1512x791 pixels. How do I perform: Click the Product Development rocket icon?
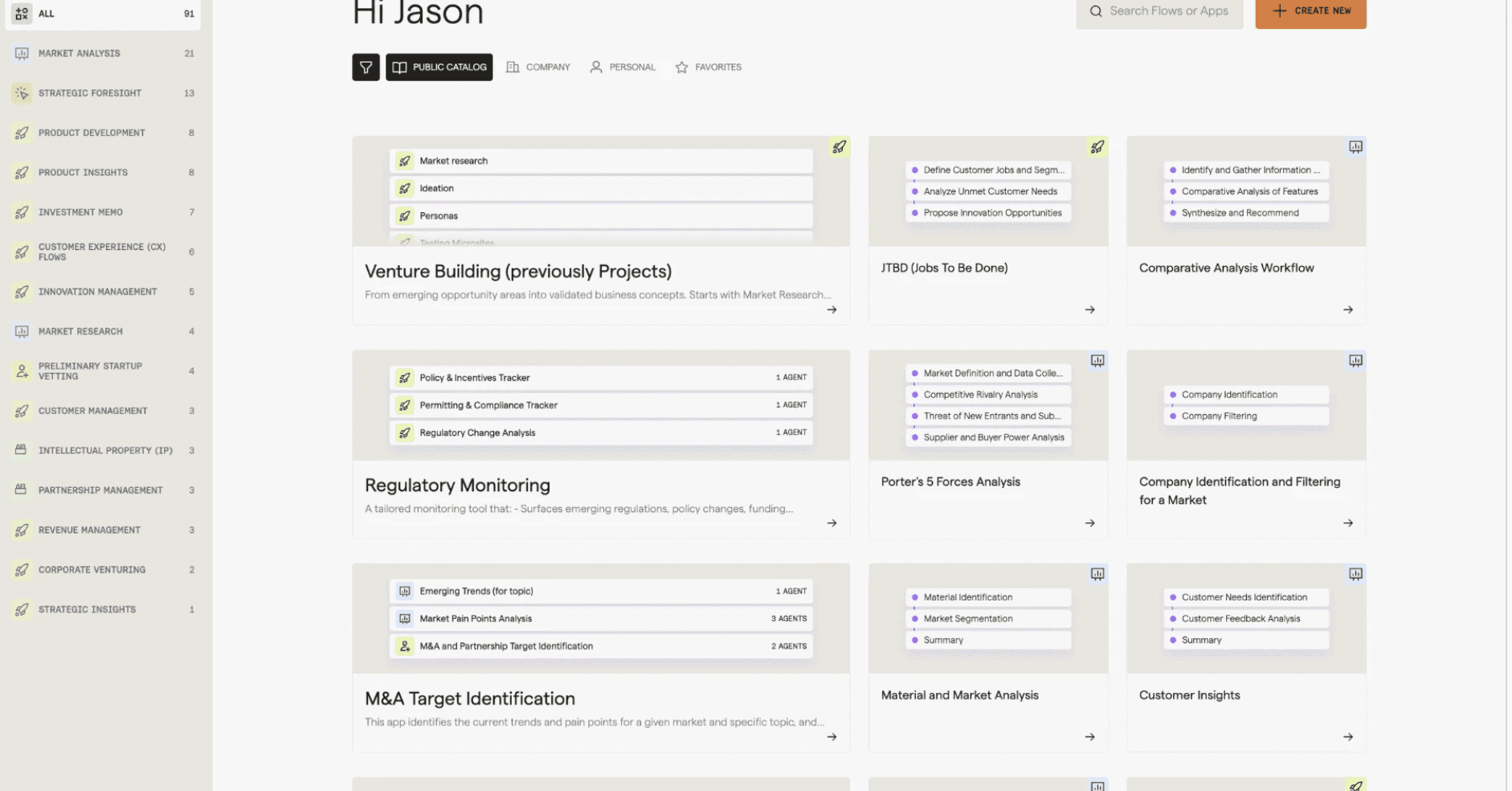[x=22, y=133]
